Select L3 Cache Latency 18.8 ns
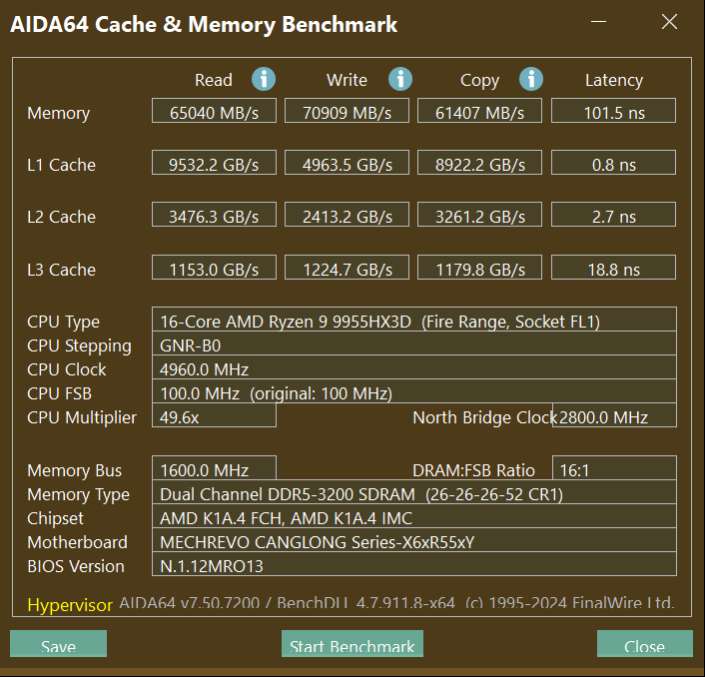The width and height of the screenshot is (705, 677). coord(613,267)
